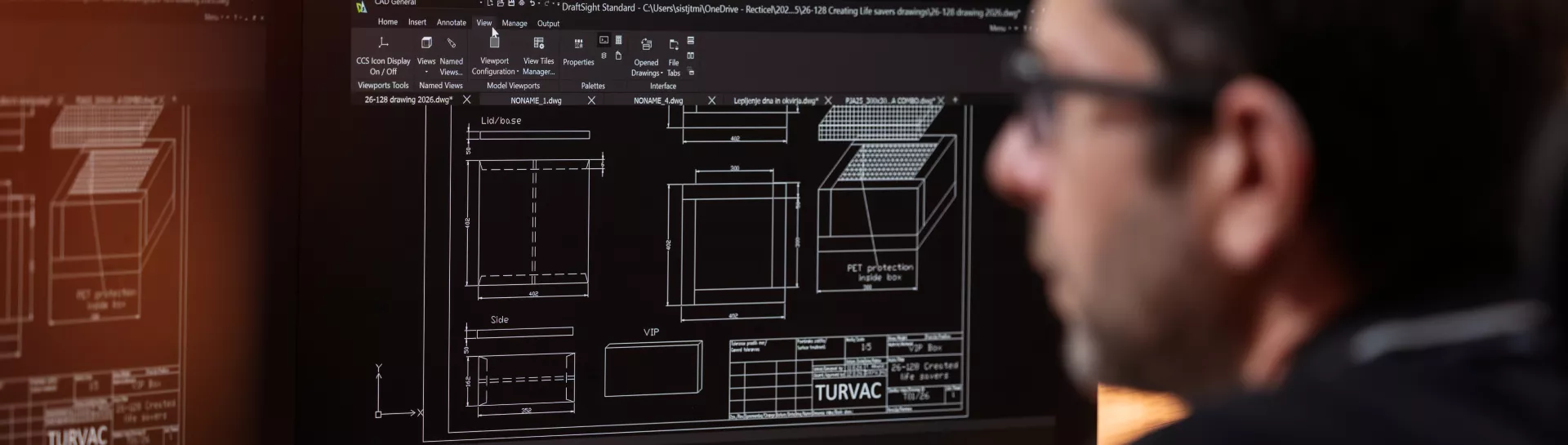The width and height of the screenshot is (1568, 445).
Task: Tile windows horizontally via top Interface icon
Action: click(691, 40)
